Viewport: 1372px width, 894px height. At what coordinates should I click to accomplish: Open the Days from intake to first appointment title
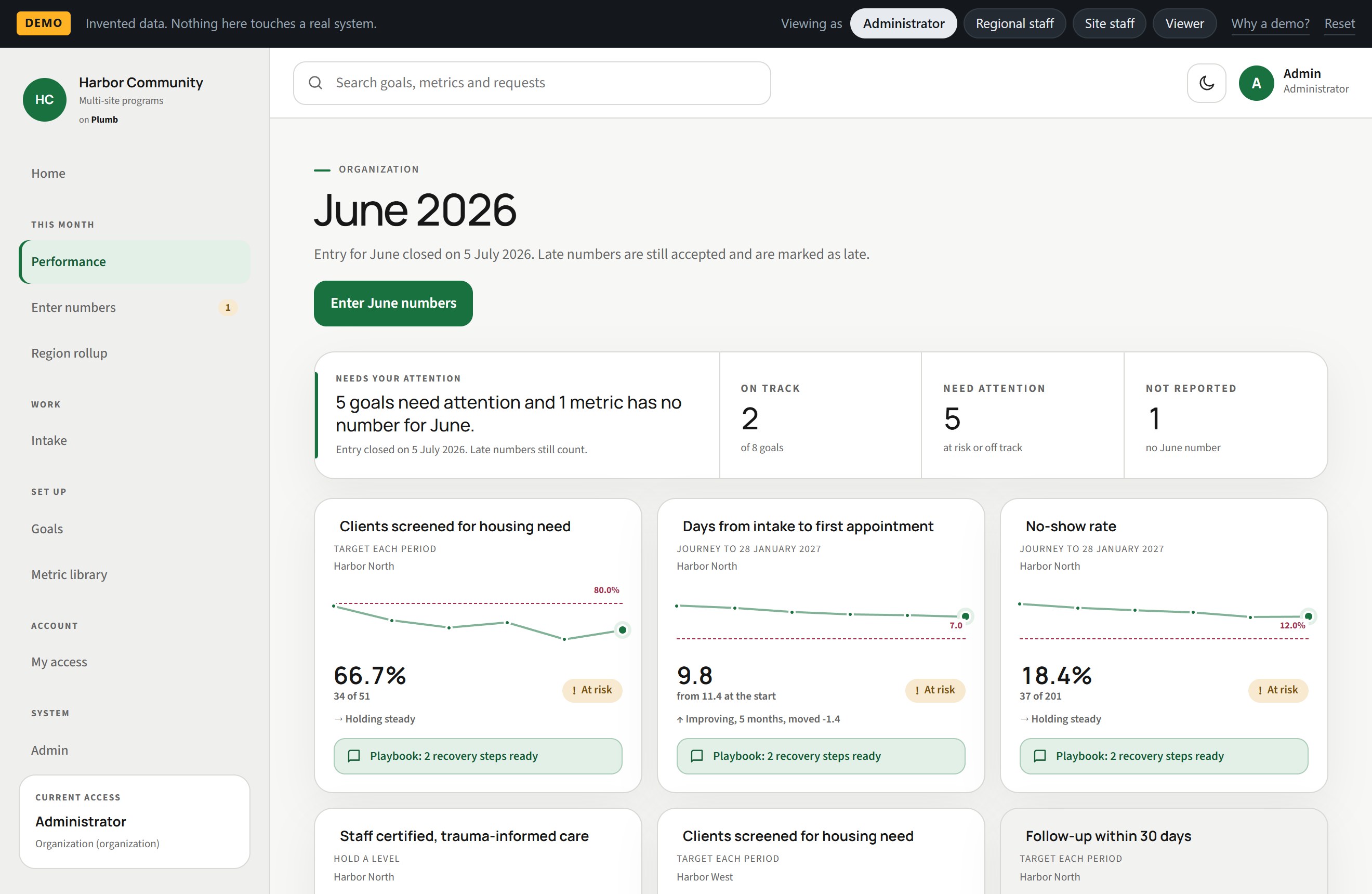(x=808, y=526)
